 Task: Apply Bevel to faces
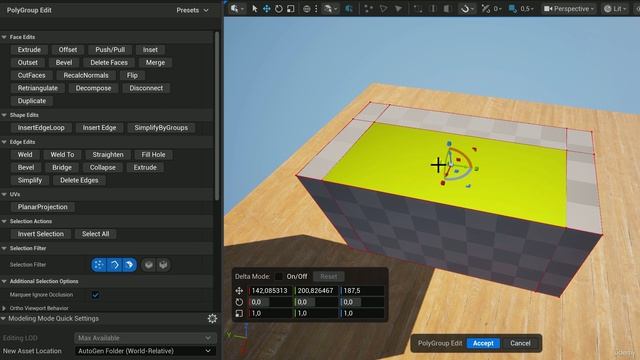click(x=64, y=62)
